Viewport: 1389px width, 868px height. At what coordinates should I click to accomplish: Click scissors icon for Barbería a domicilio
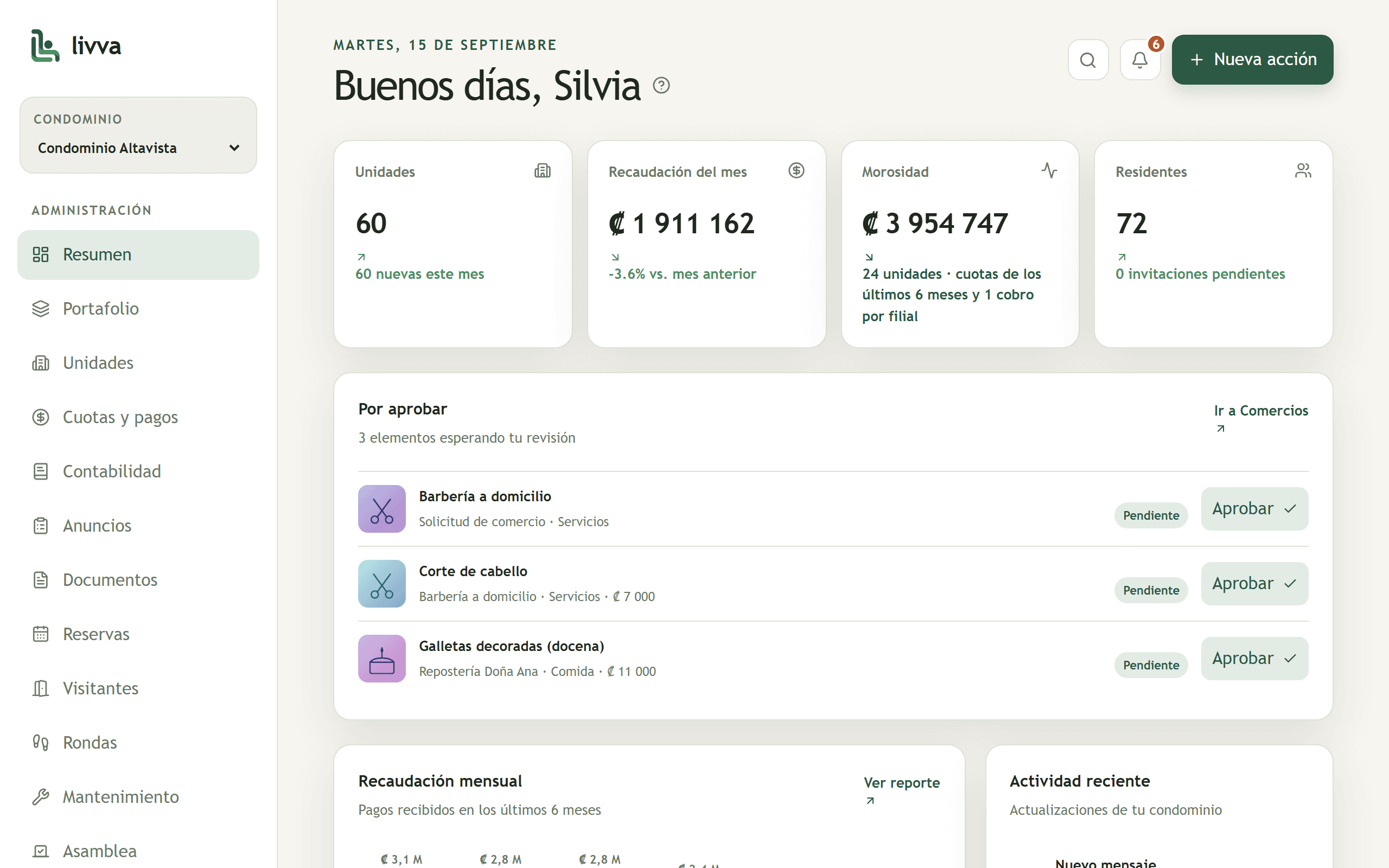pos(381,509)
